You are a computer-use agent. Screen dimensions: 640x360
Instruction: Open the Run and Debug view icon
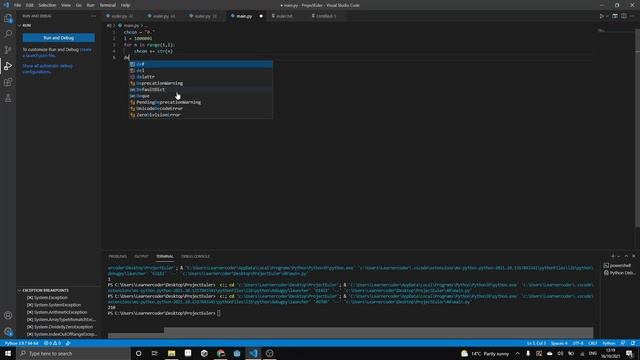tap(8, 66)
